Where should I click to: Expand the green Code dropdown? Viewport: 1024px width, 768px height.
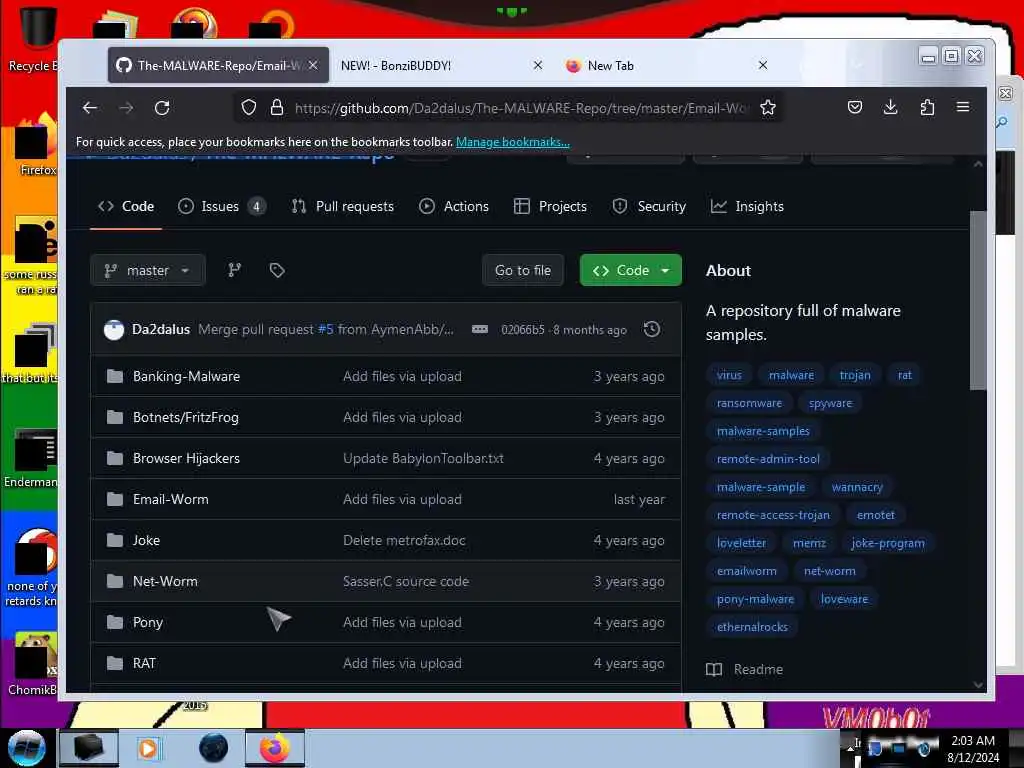(630, 270)
